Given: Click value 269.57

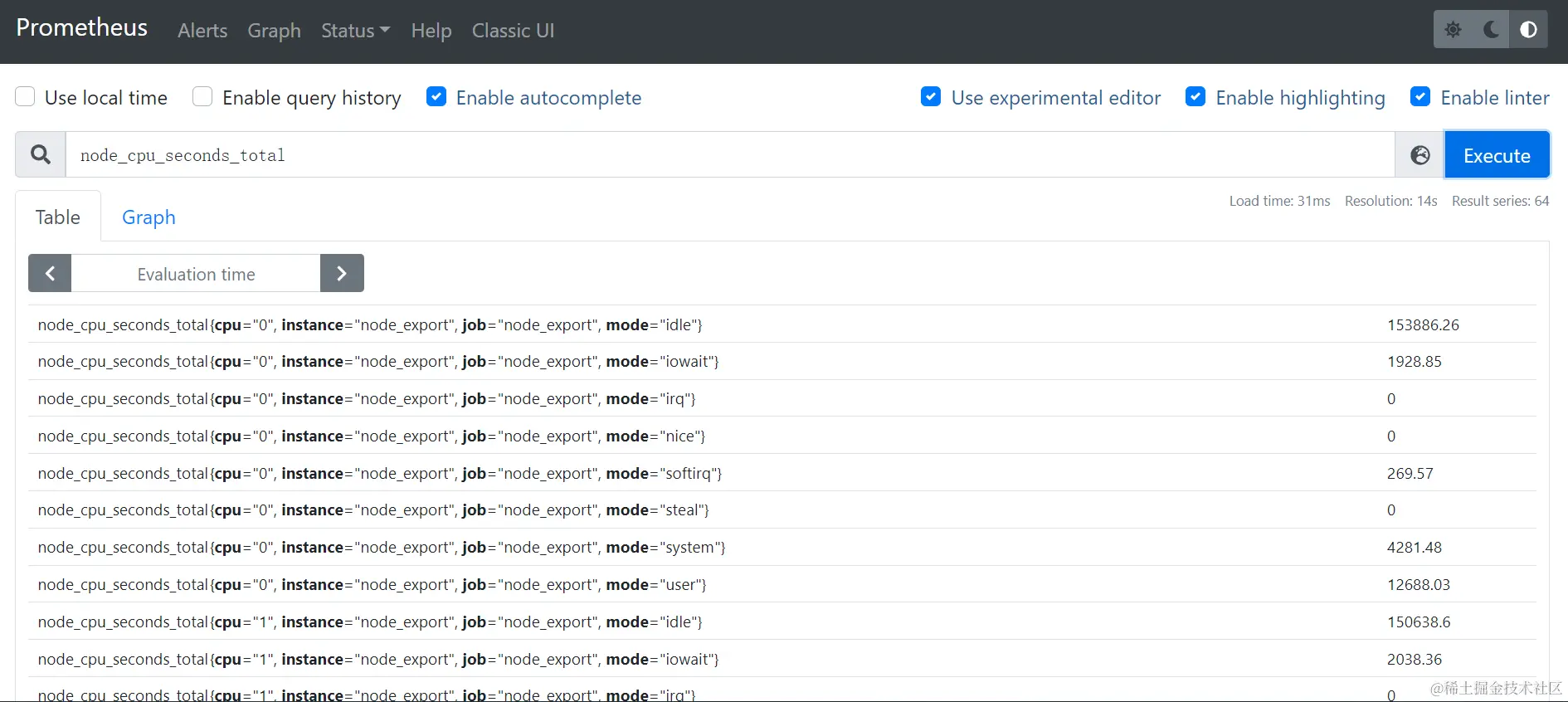Looking at the screenshot, I should pyautogui.click(x=1410, y=473).
